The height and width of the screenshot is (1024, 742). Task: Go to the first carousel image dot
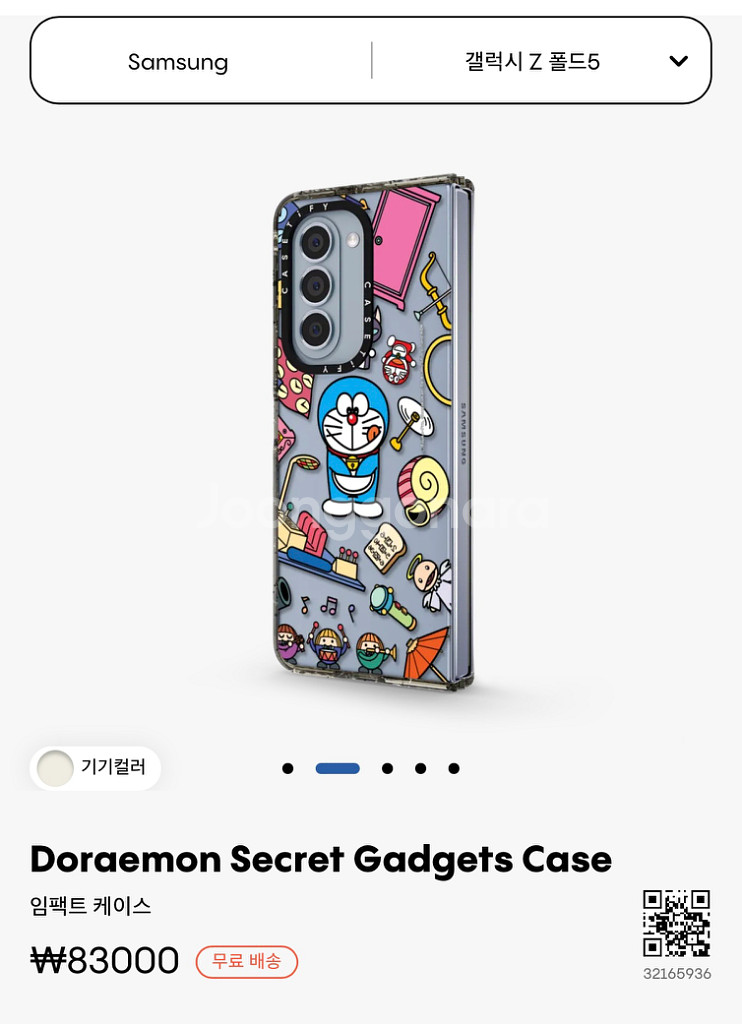click(287, 768)
